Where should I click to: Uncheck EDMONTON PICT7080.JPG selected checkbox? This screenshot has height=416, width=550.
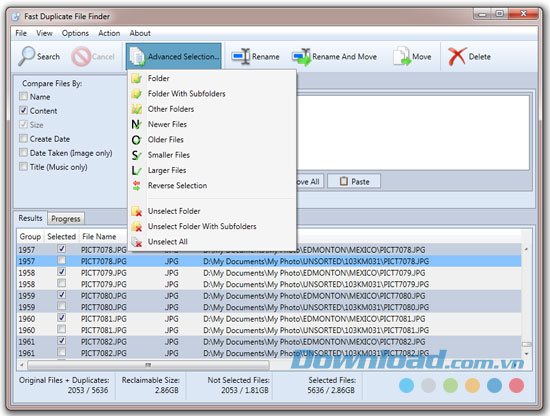(61, 295)
